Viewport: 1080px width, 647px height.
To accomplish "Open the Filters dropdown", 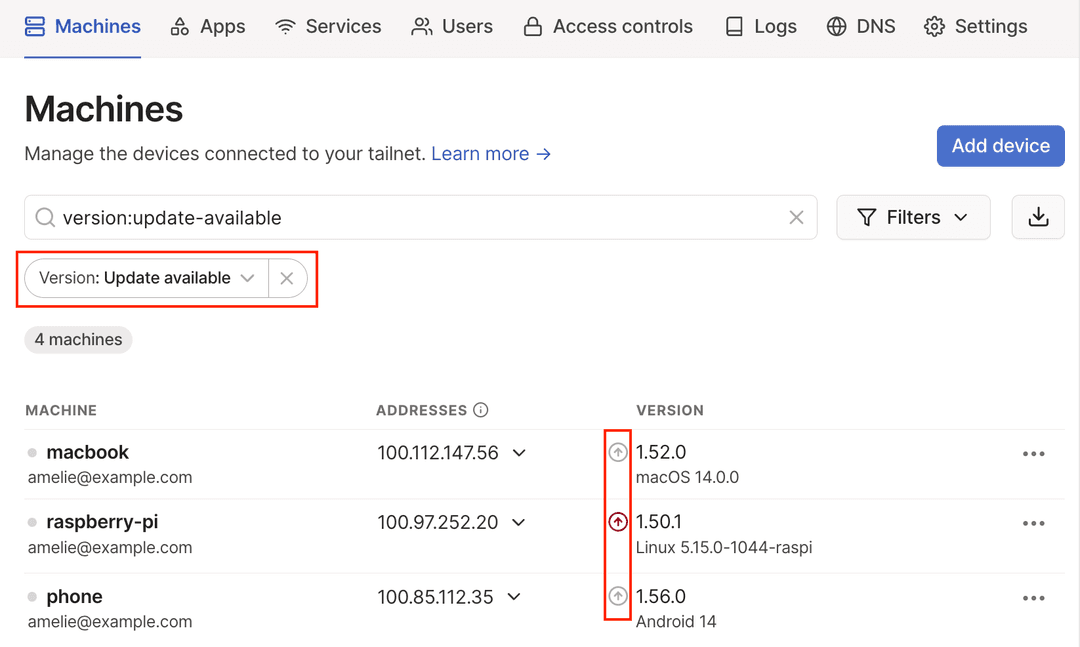I will (913, 217).
